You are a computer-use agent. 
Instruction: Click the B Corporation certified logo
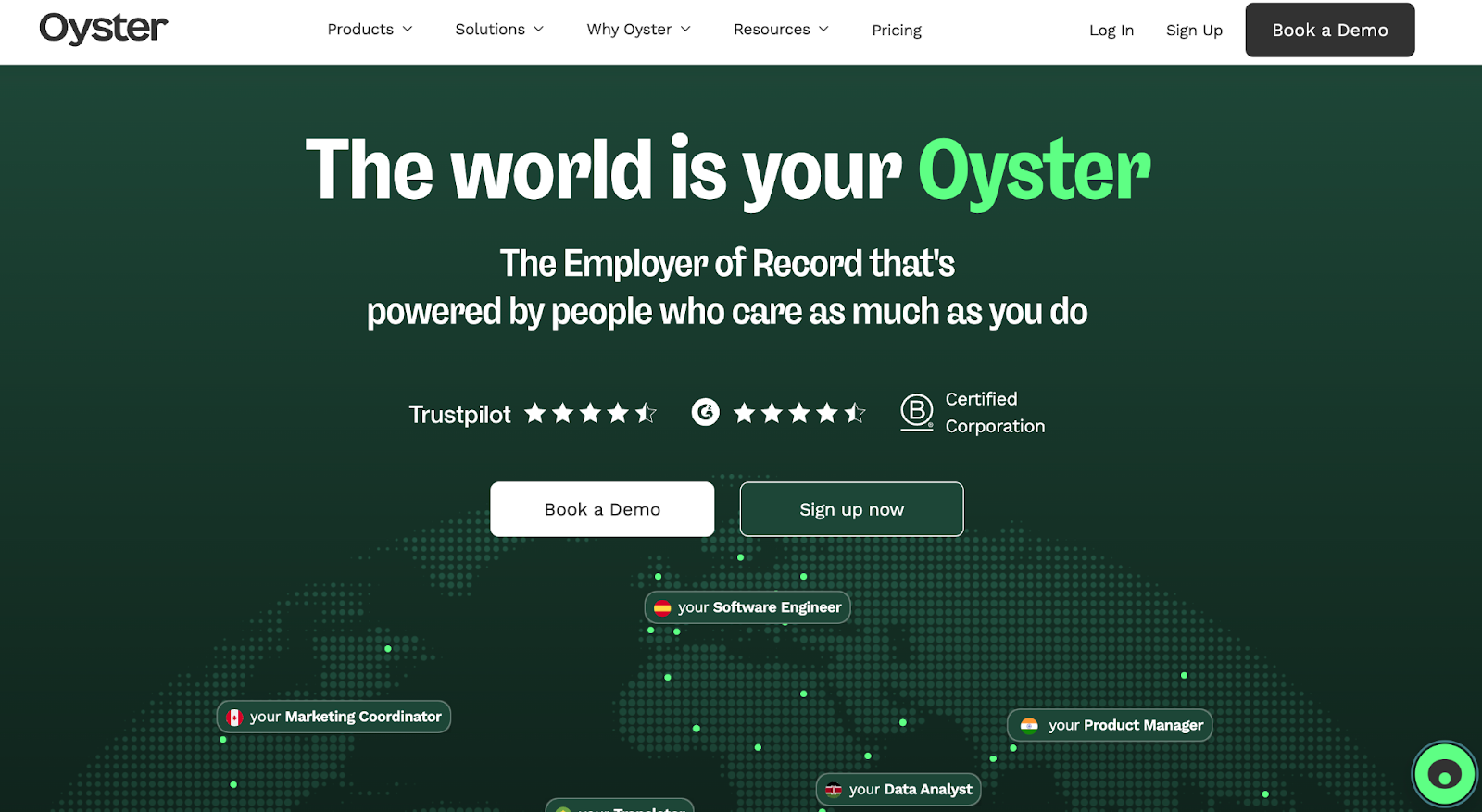(x=916, y=412)
